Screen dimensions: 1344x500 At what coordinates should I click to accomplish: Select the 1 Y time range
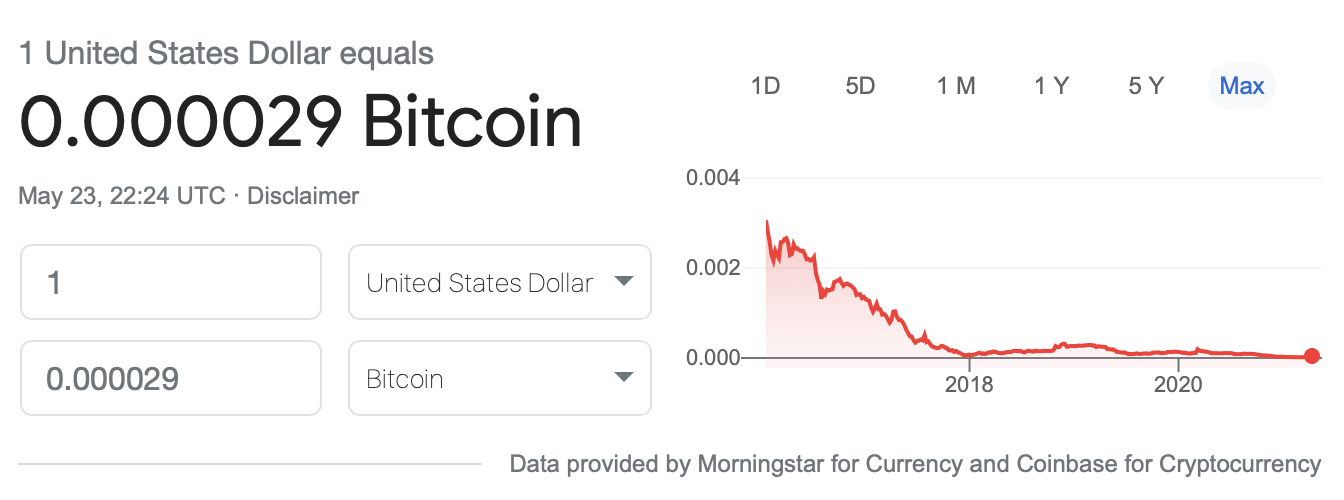click(x=1051, y=86)
